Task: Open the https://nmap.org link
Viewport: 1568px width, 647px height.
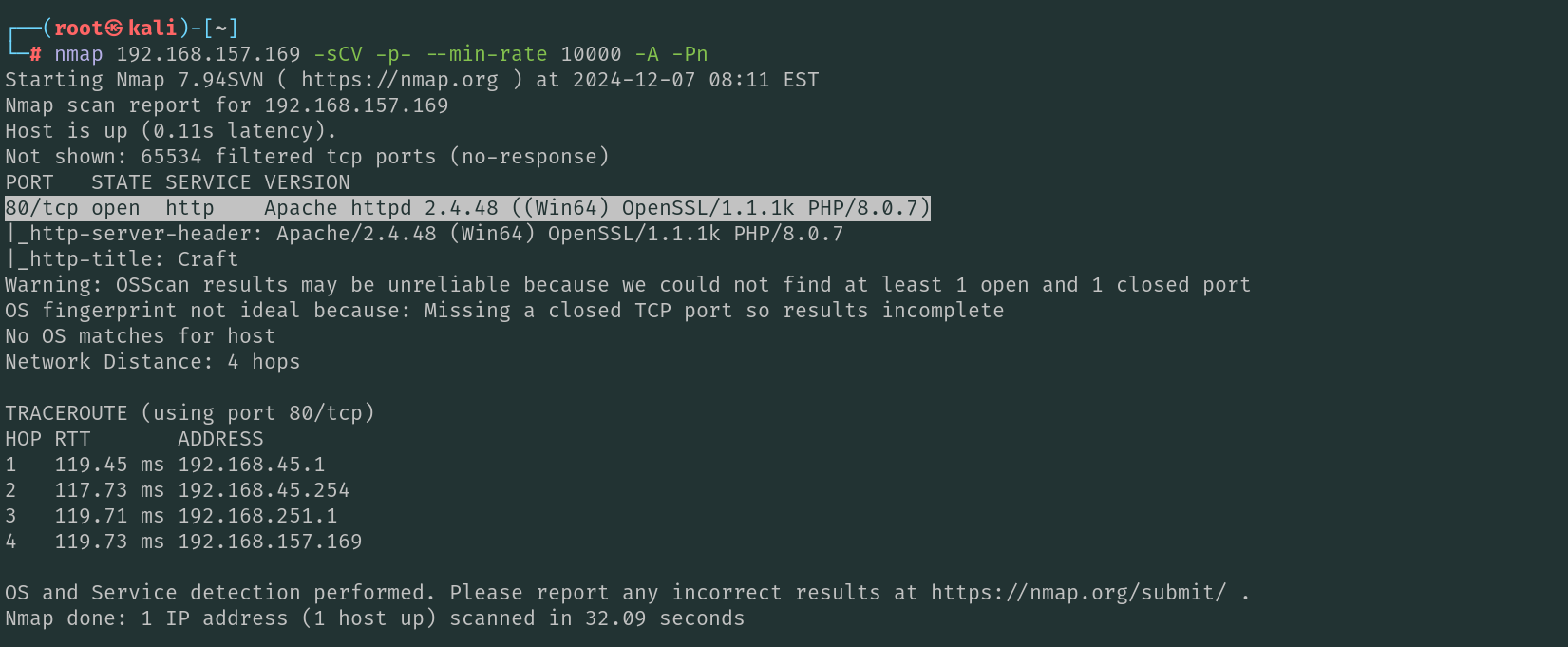Action: pos(399,80)
